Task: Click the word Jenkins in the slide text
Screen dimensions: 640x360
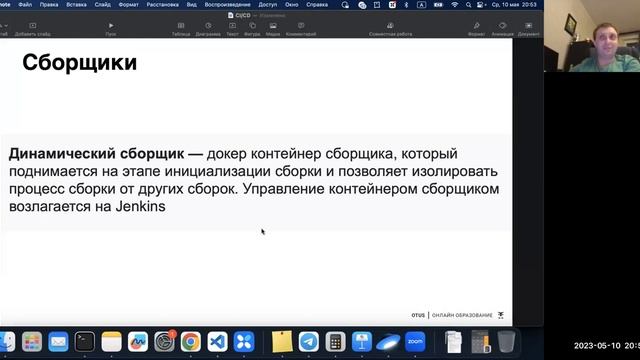Action: (140, 206)
